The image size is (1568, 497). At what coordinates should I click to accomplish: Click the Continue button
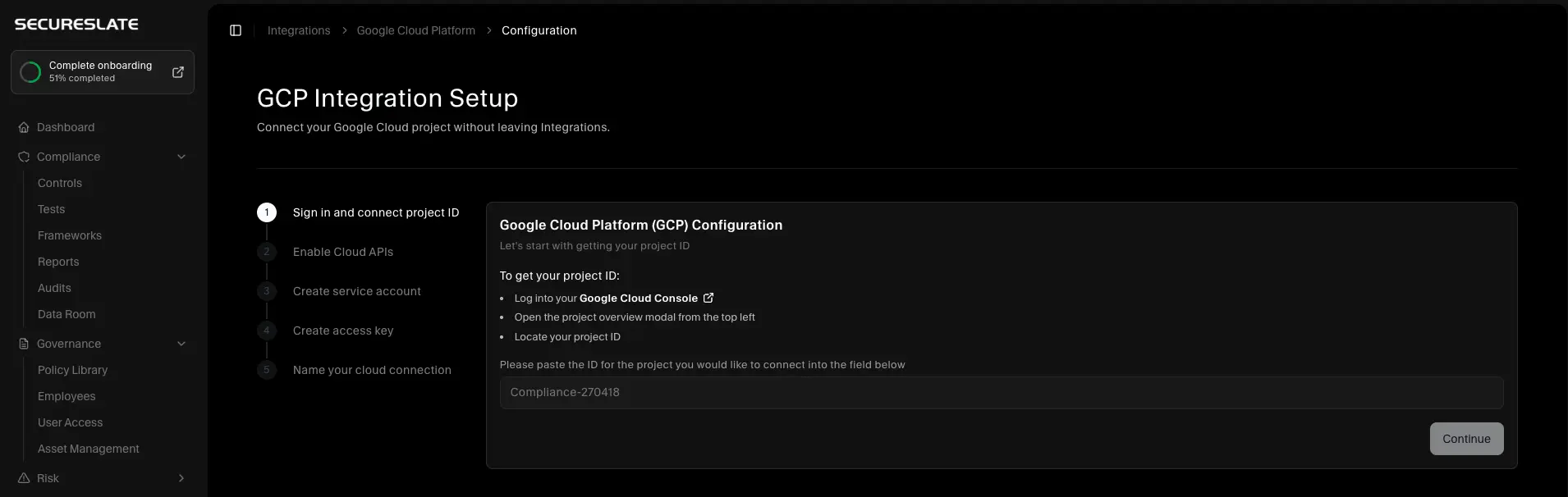1467,439
